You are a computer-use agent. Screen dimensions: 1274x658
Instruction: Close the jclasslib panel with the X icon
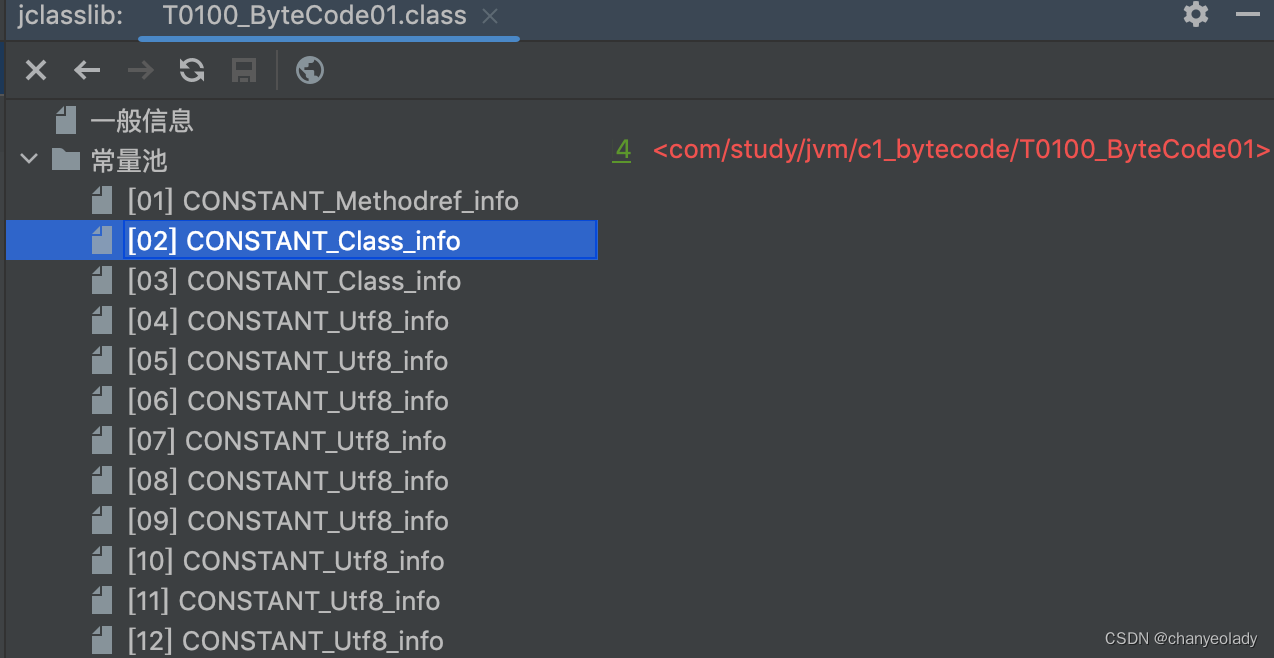point(35,70)
